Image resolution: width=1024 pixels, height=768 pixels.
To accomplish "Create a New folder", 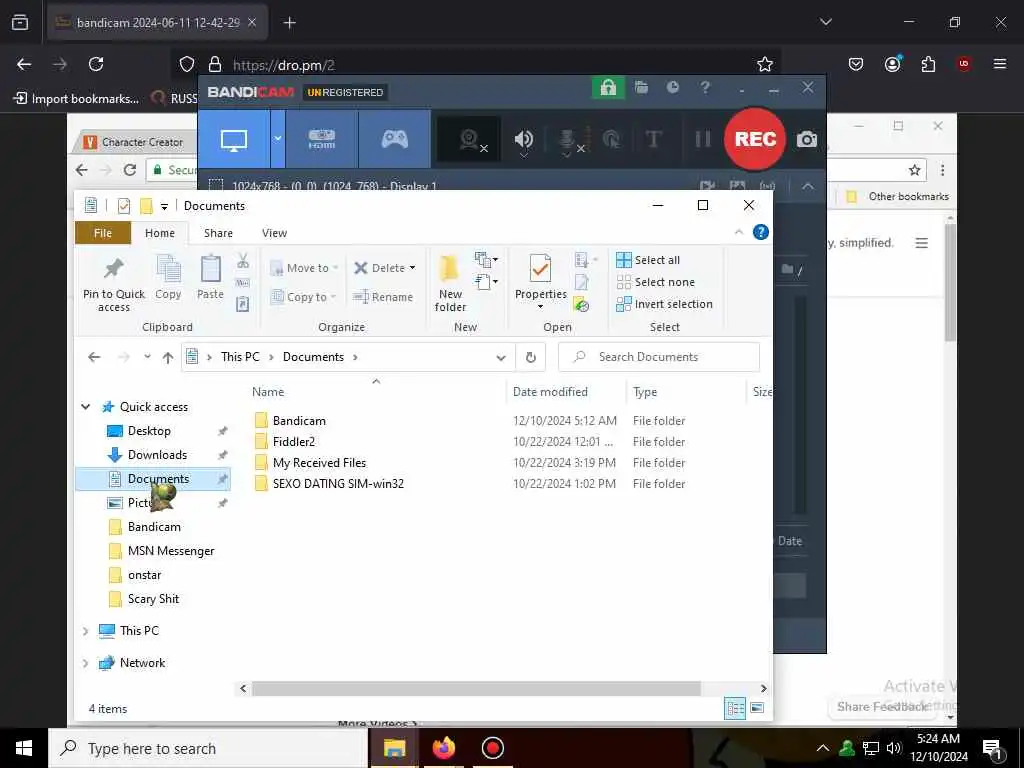I will (450, 283).
